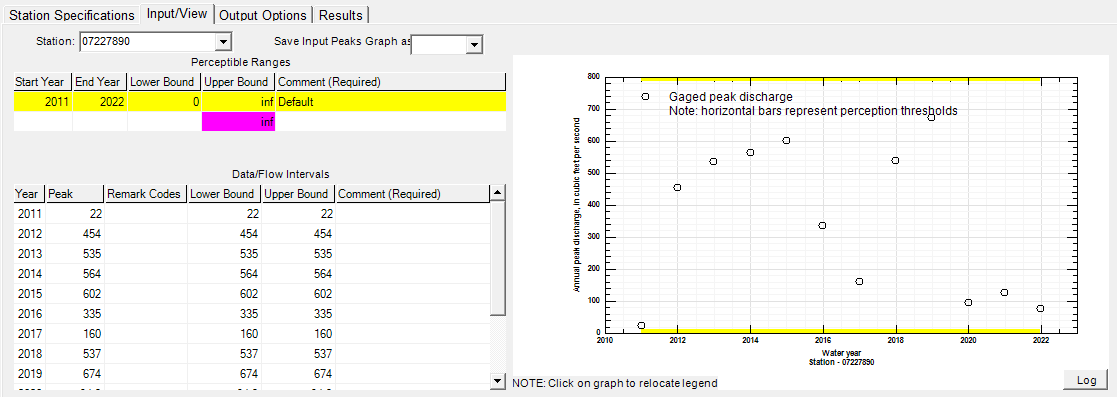This screenshot has width=1117, height=397.
Task: Click the 2019 data point on graph
Action: click(931, 117)
